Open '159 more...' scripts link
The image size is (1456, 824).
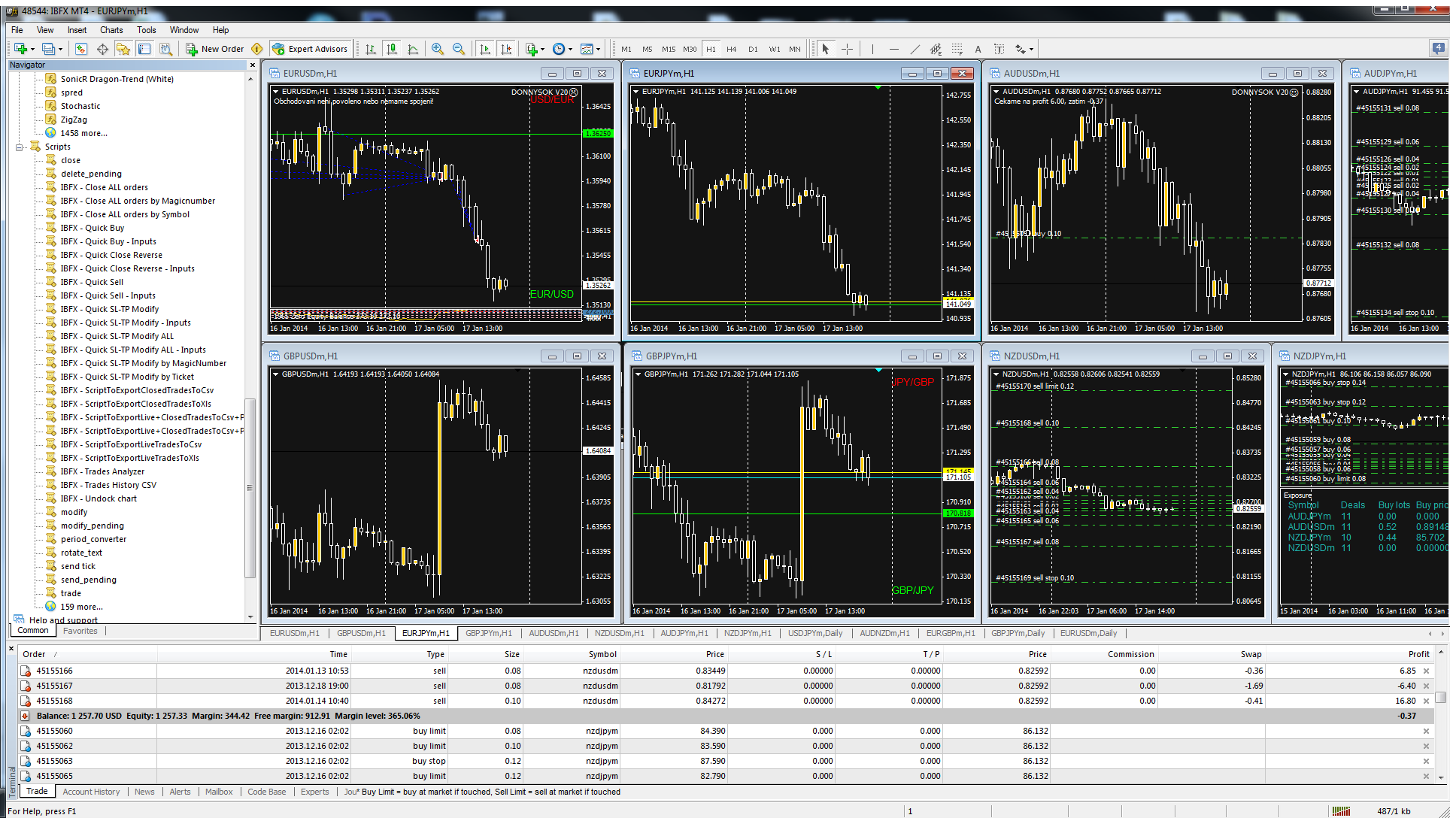click(81, 607)
